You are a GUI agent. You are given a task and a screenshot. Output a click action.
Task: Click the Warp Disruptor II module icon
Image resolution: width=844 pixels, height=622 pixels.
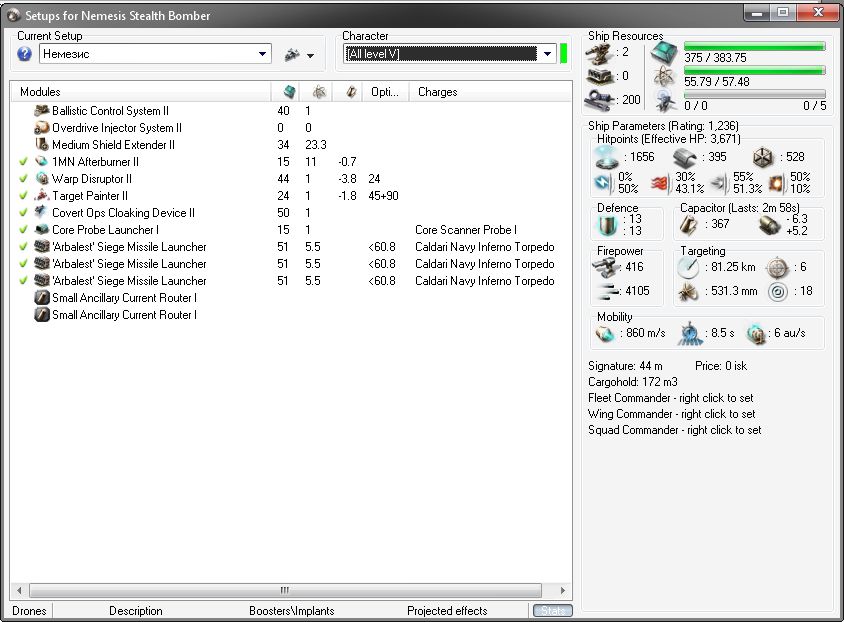pyautogui.click(x=41, y=179)
